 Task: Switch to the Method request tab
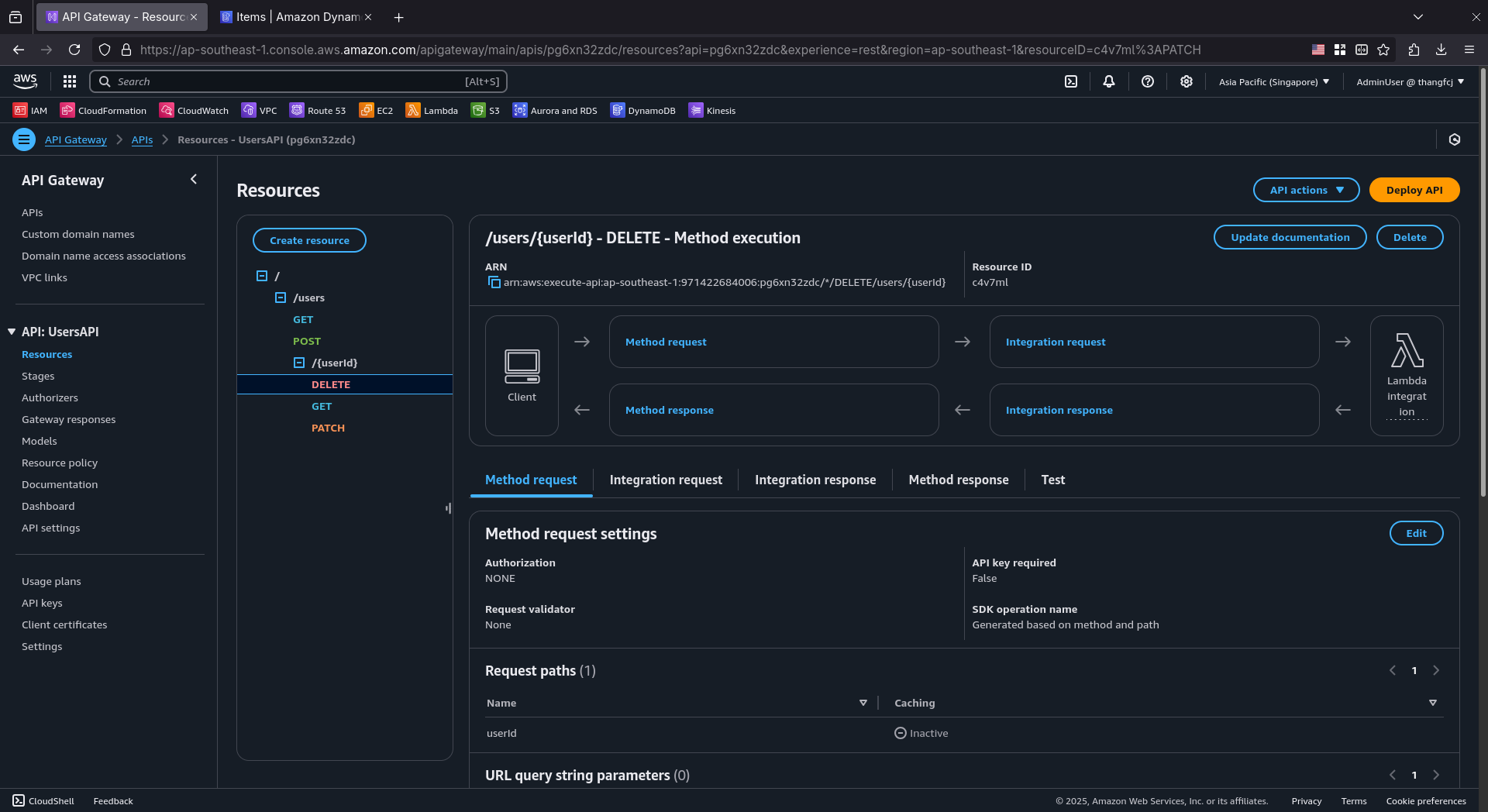pyautogui.click(x=531, y=480)
